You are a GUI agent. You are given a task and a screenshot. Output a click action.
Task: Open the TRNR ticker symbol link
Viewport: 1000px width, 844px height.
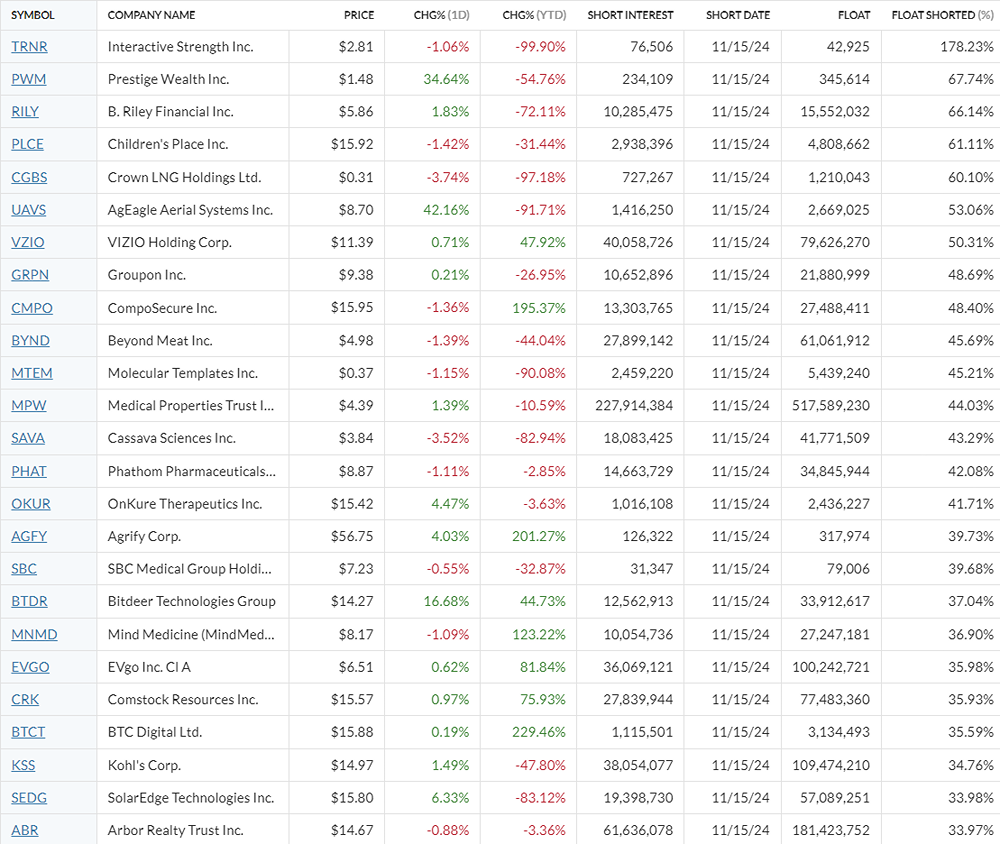pyautogui.click(x=28, y=47)
